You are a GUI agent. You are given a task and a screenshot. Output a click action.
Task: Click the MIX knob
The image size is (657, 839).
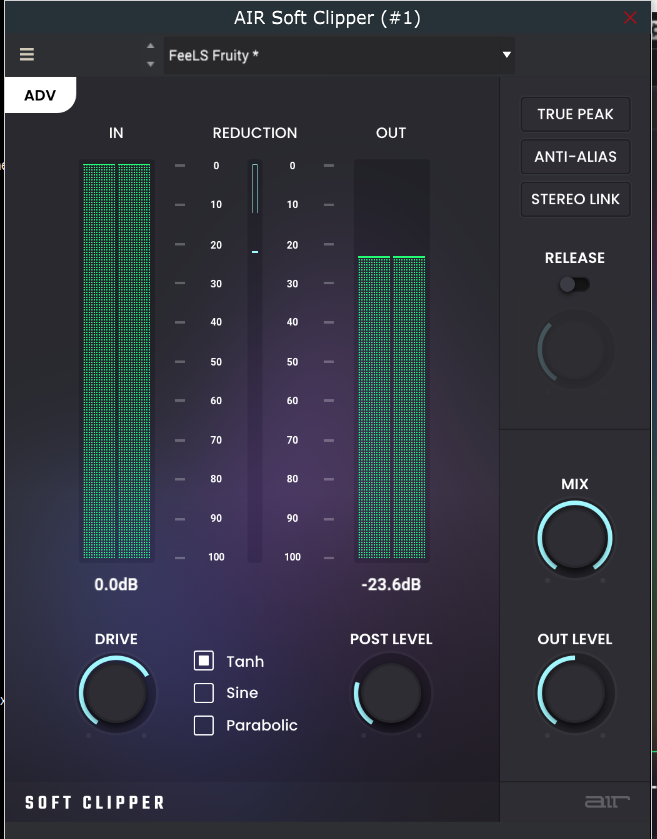click(x=575, y=539)
